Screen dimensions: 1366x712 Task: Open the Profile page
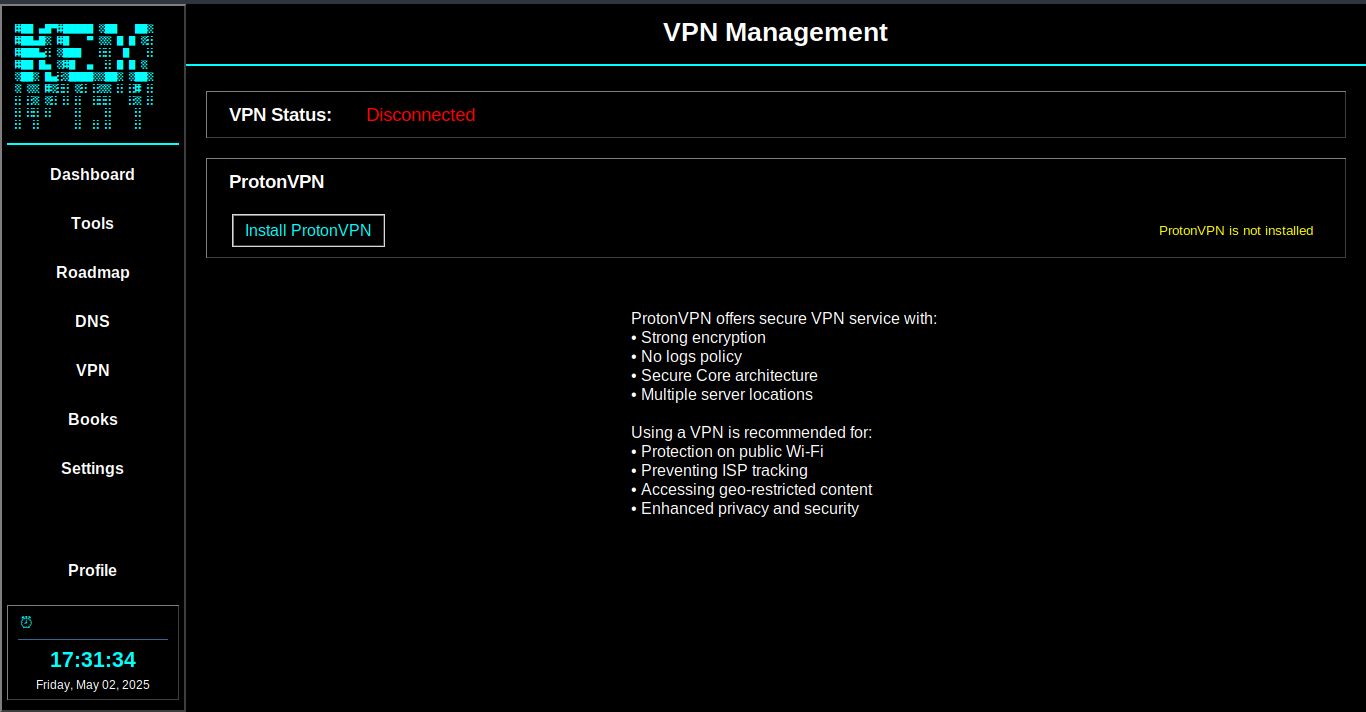(x=92, y=570)
